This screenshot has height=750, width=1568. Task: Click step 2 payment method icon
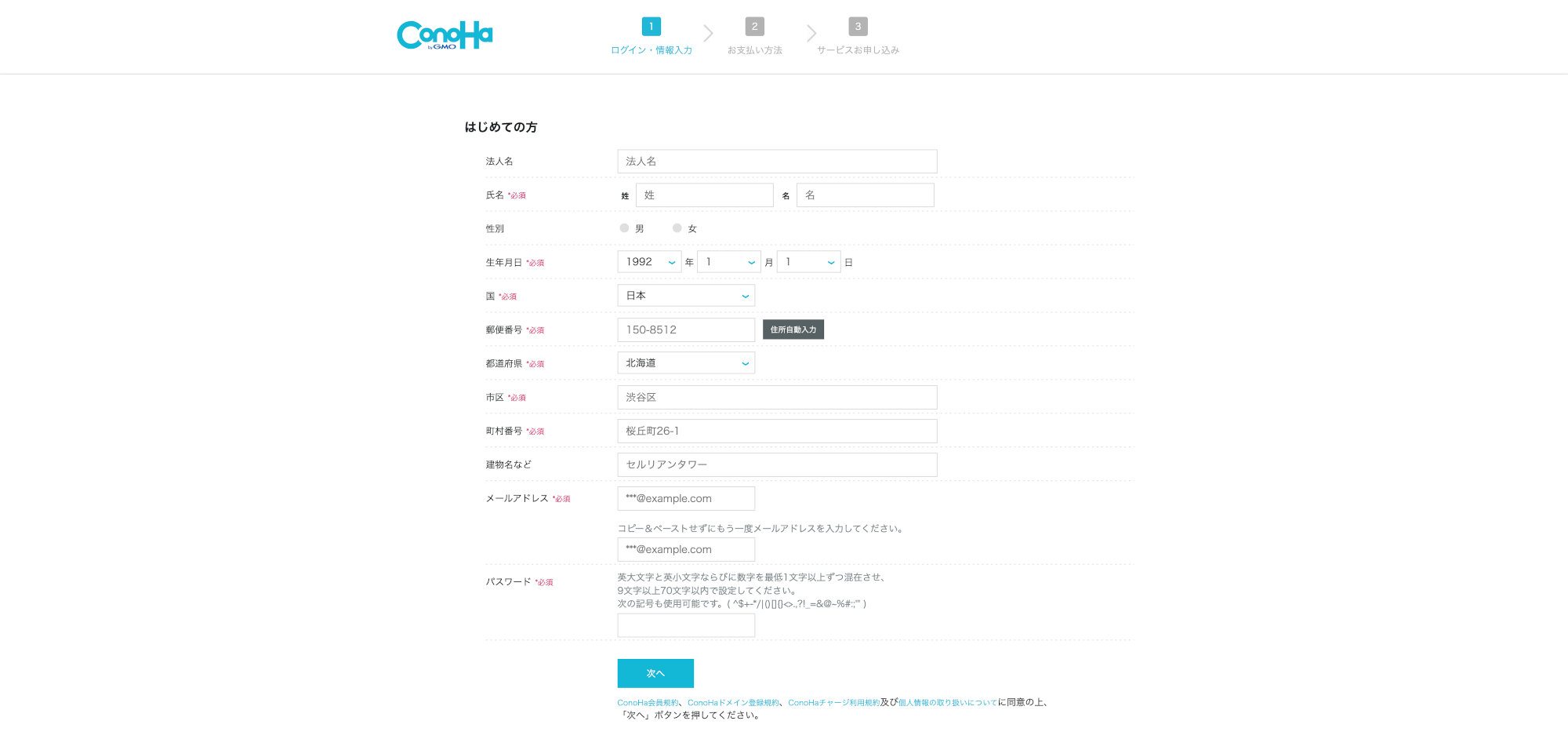pyautogui.click(x=754, y=27)
